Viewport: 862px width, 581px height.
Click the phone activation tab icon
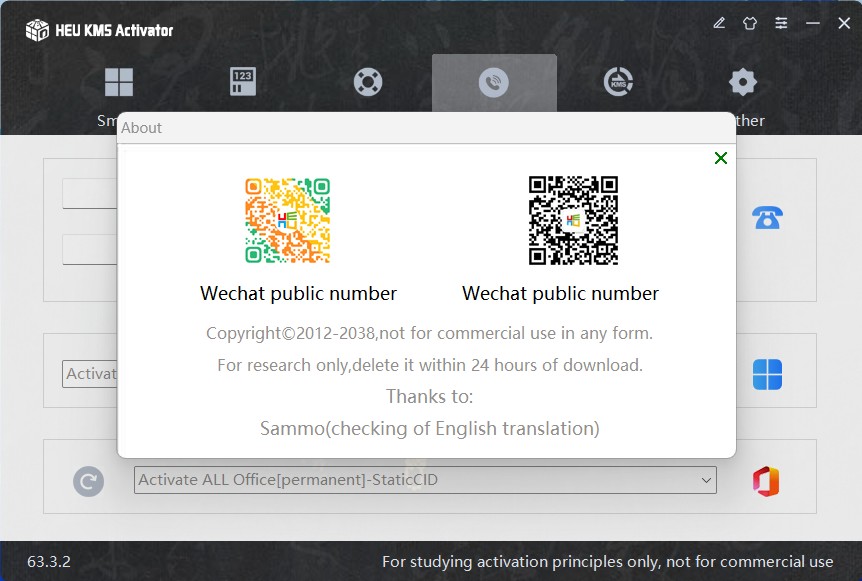(x=494, y=82)
